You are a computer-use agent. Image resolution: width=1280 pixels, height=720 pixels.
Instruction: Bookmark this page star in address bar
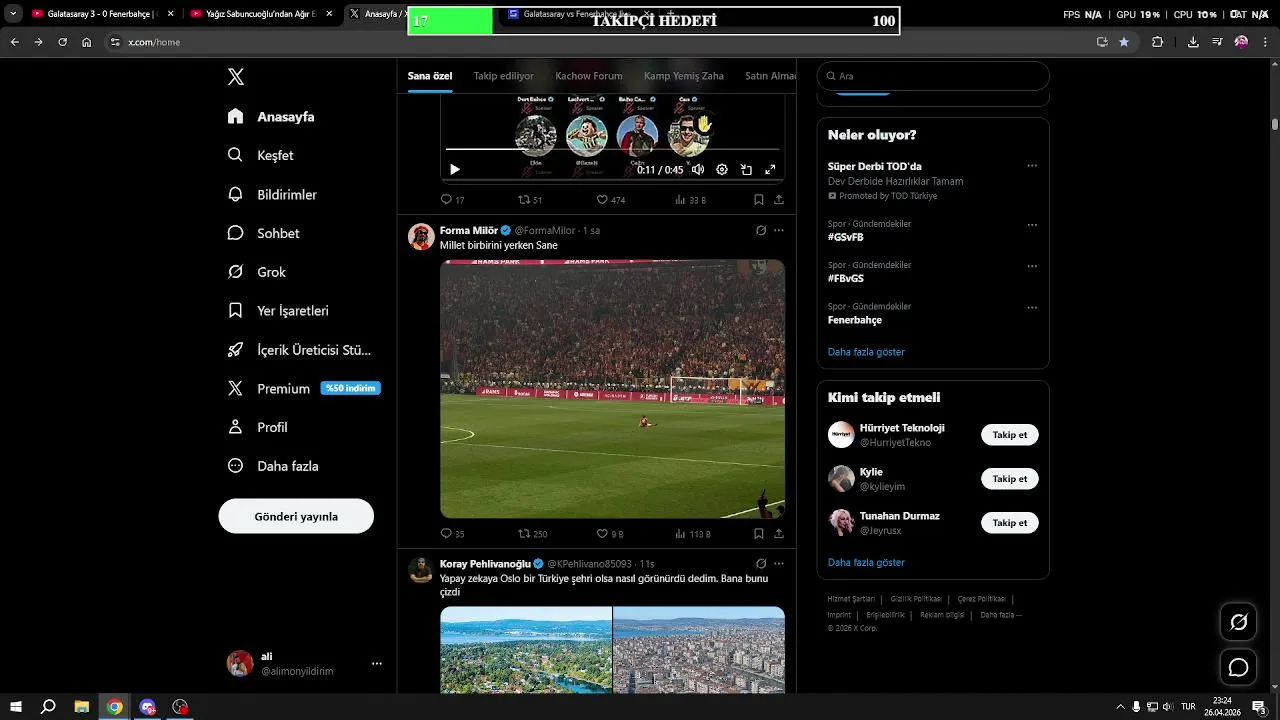(x=1124, y=42)
